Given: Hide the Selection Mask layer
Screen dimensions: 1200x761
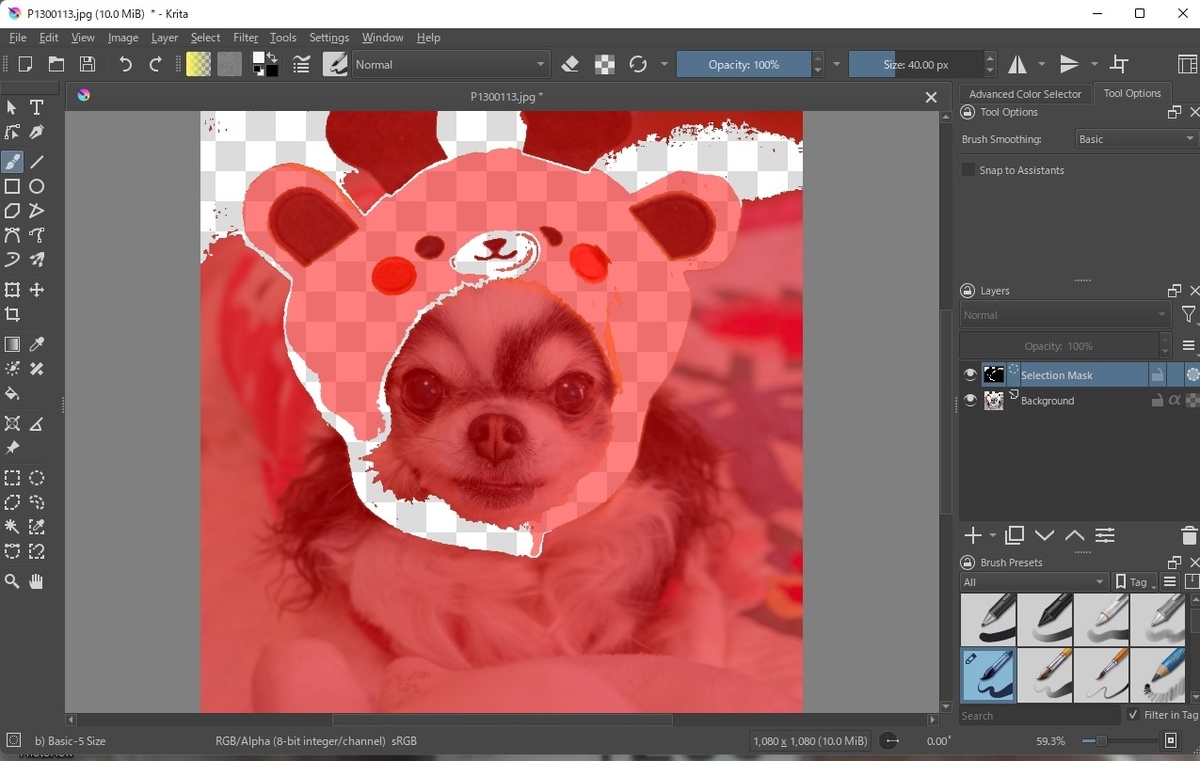Looking at the screenshot, I should pos(969,375).
